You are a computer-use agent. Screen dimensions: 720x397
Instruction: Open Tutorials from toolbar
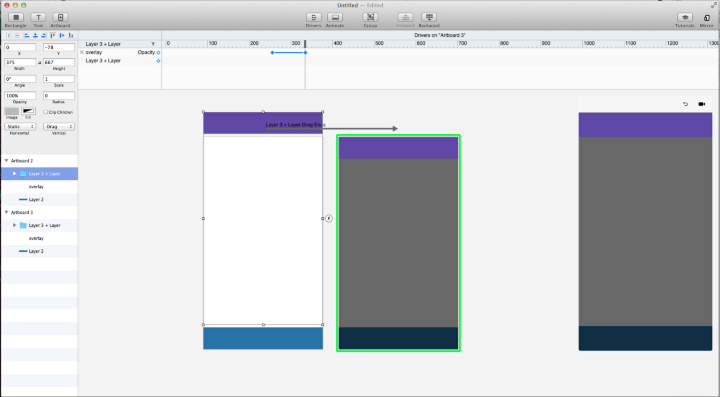click(685, 17)
